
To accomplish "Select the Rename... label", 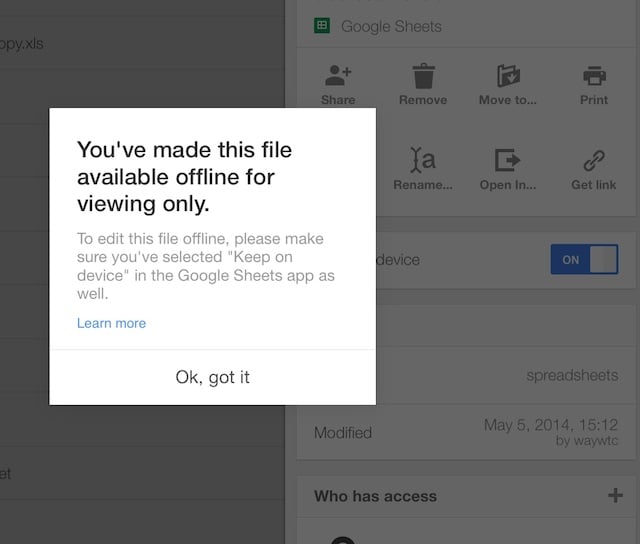I will pyautogui.click(x=423, y=185).
